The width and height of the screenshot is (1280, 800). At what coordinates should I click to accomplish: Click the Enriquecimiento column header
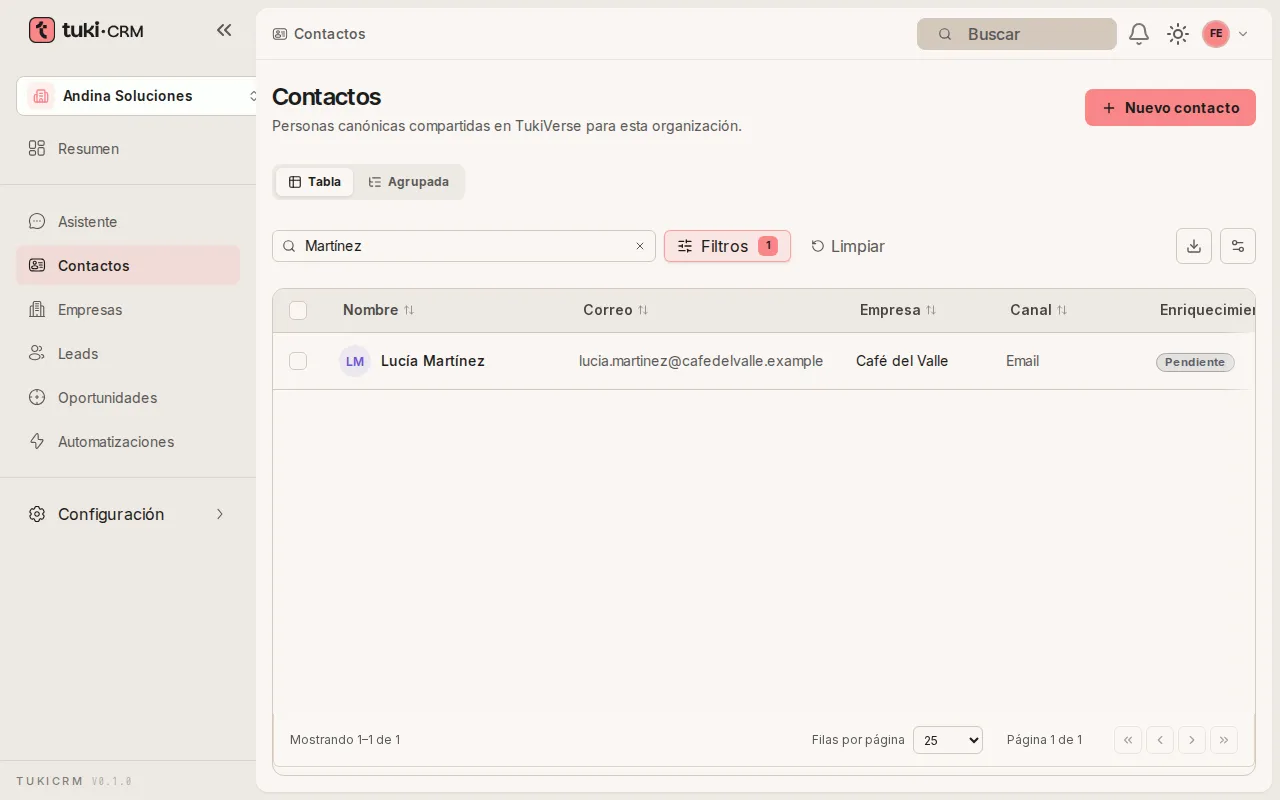1207,310
